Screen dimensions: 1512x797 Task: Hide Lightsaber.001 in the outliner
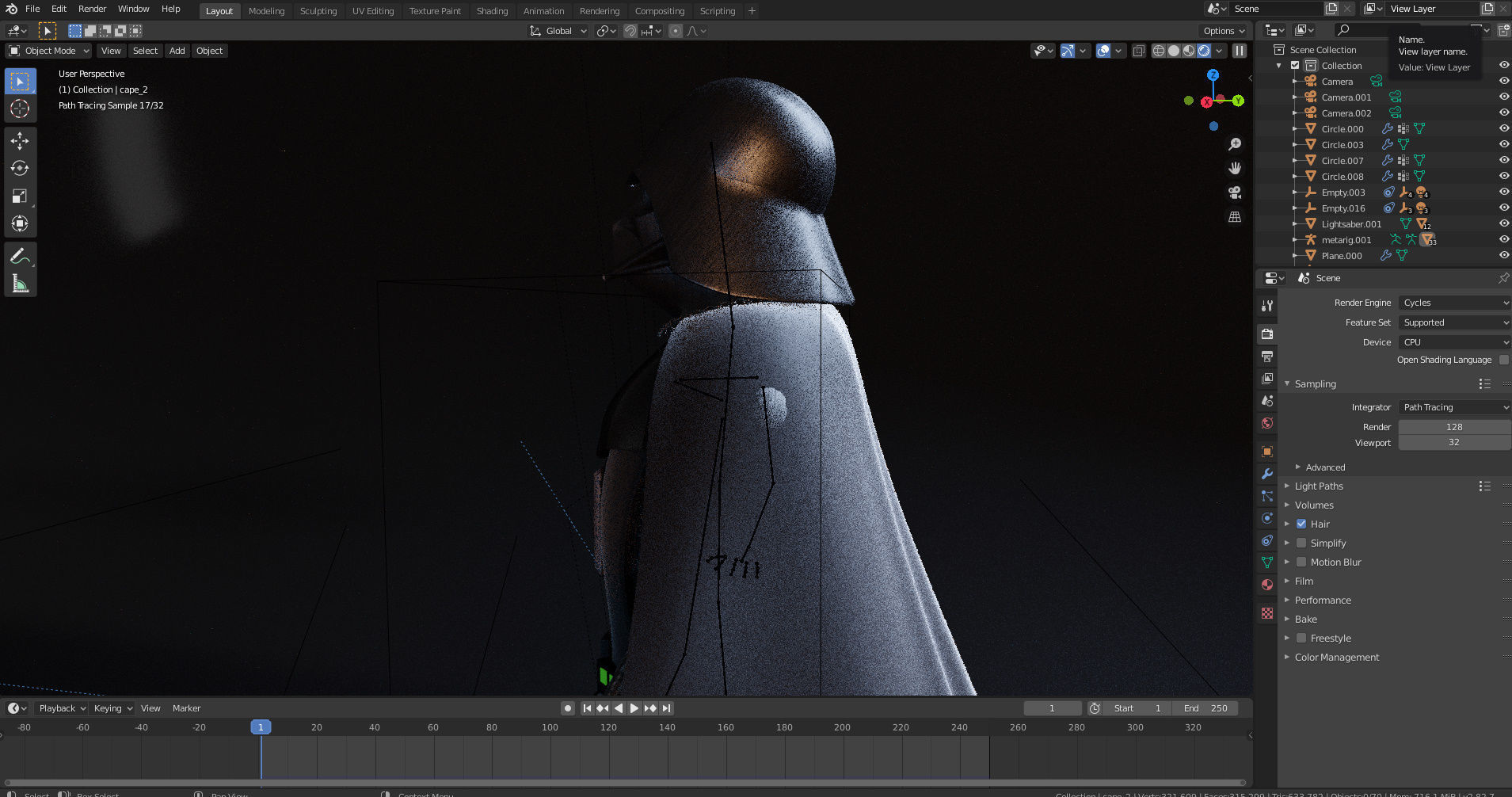[x=1503, y=223]
